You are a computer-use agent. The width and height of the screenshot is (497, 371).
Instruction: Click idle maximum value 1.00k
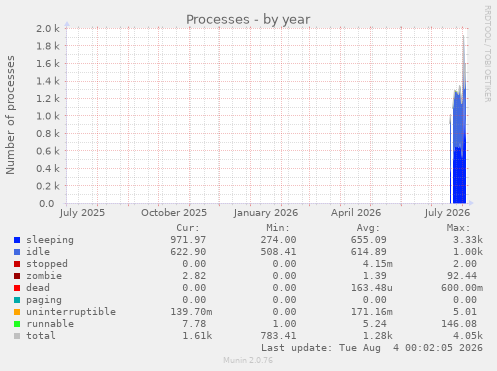(x=468, y=252)
